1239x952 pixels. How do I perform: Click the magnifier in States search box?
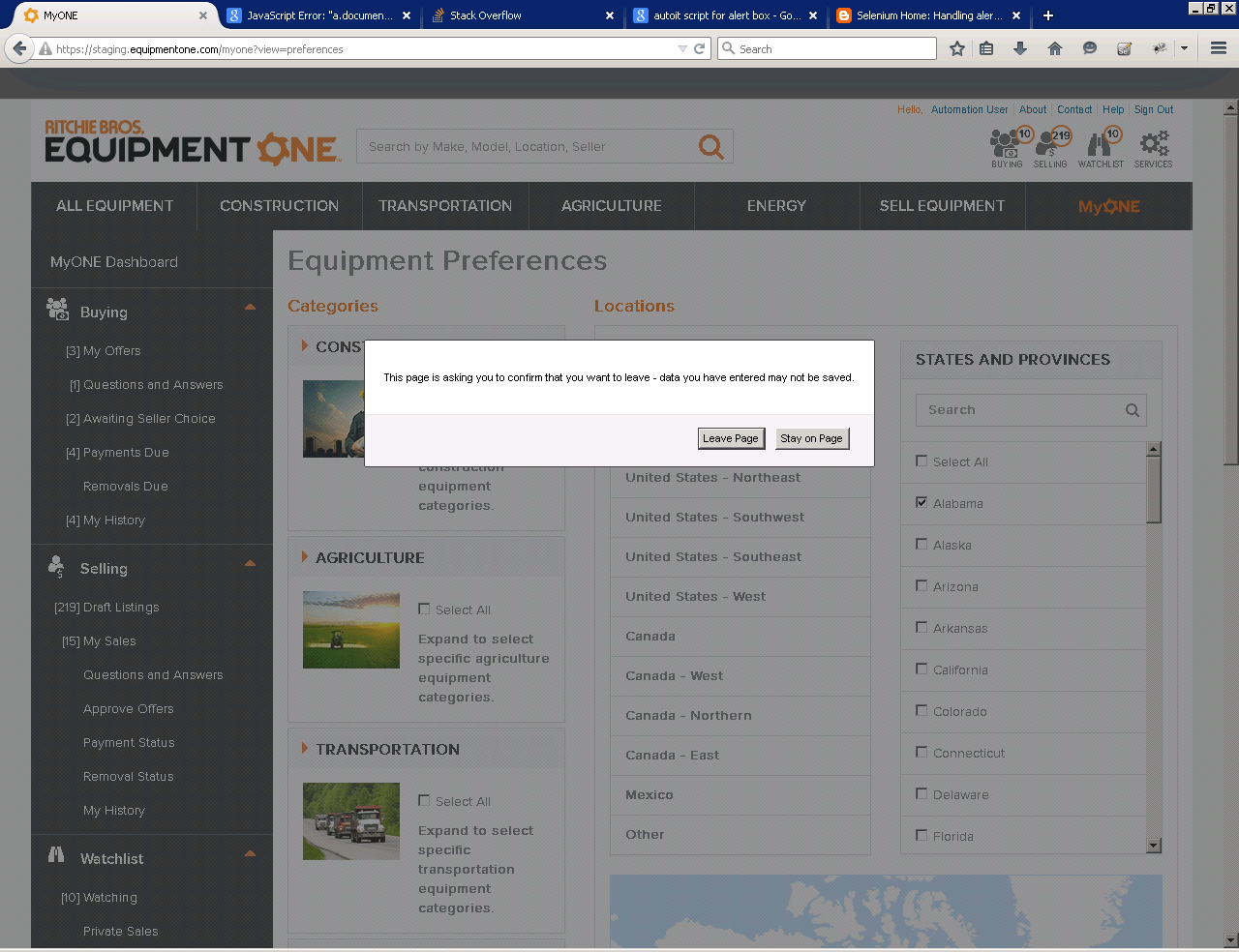[1132, 410]
